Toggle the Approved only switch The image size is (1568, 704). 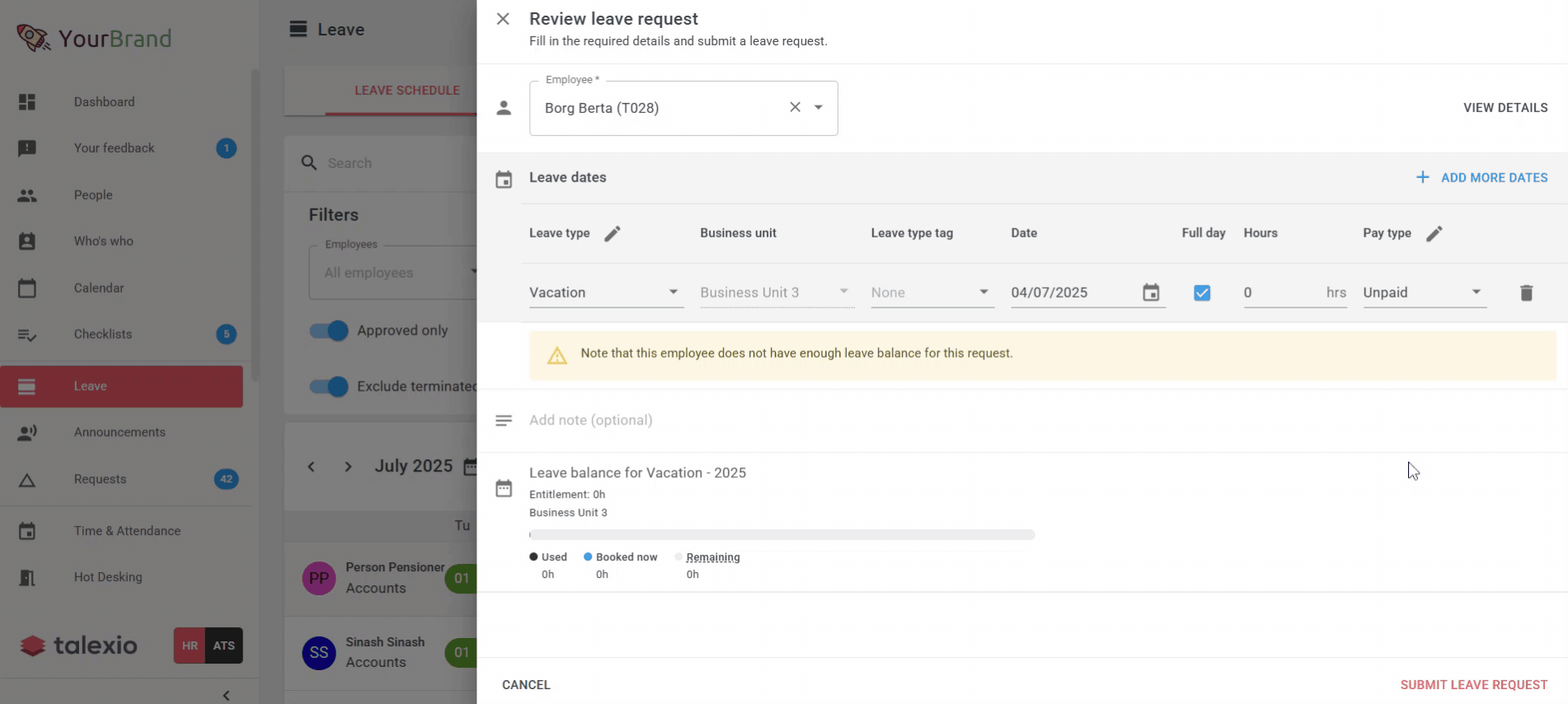329,331
